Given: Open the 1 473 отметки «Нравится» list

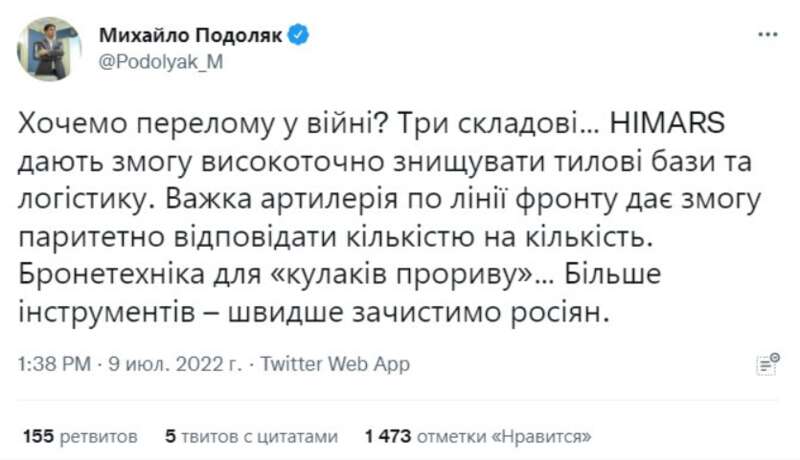Looking at the screenshot, I should [480, 436].
